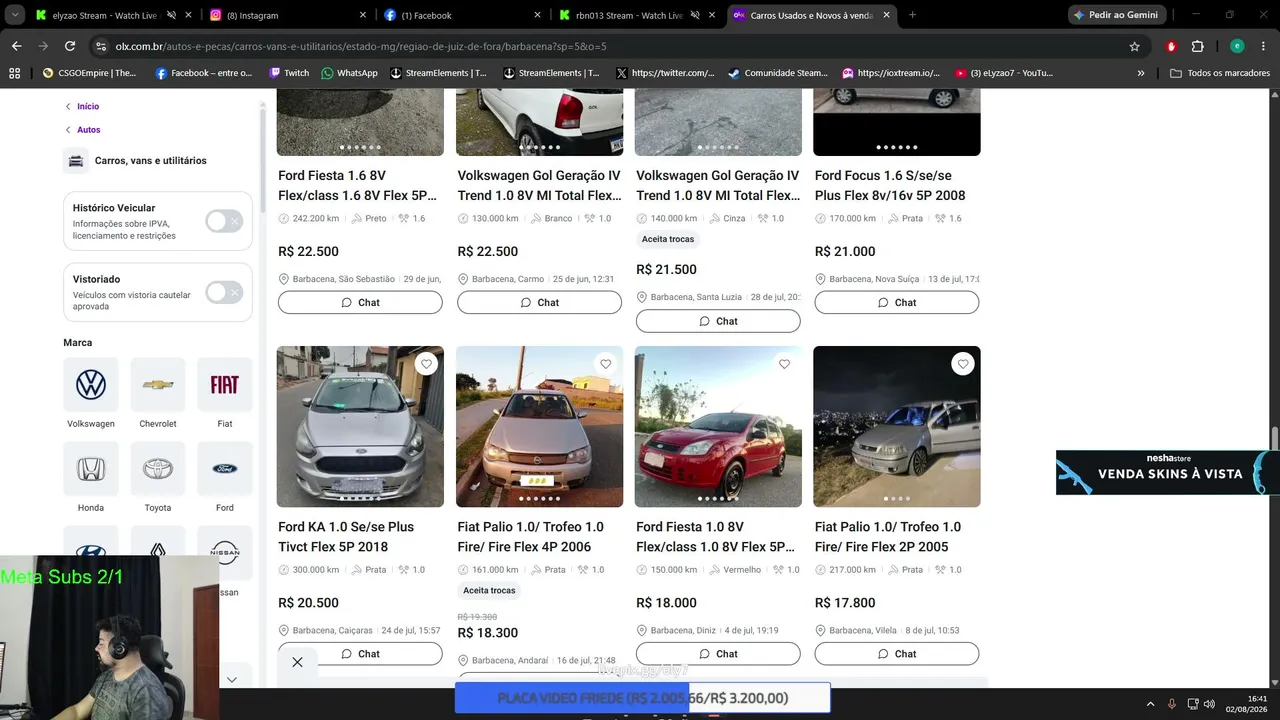Switch to the rbn013 Stream tab
This screenshot has width=1280, height=720.
[x=637, y=15]
